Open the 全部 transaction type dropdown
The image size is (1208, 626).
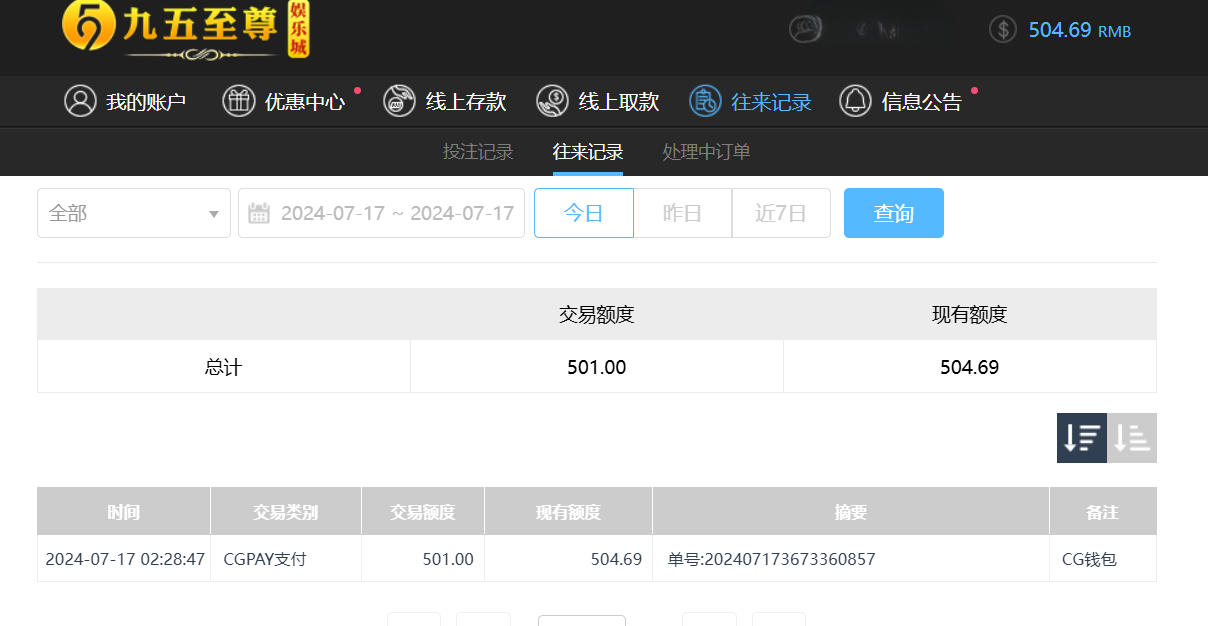[x=134, y=212]
